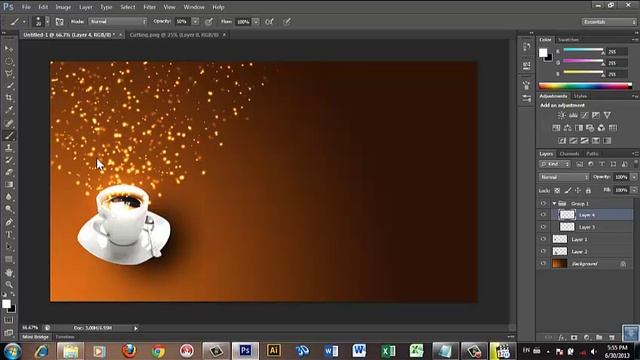Select the Eraser tool
This screenshot has height=360, width=640.
9,172
